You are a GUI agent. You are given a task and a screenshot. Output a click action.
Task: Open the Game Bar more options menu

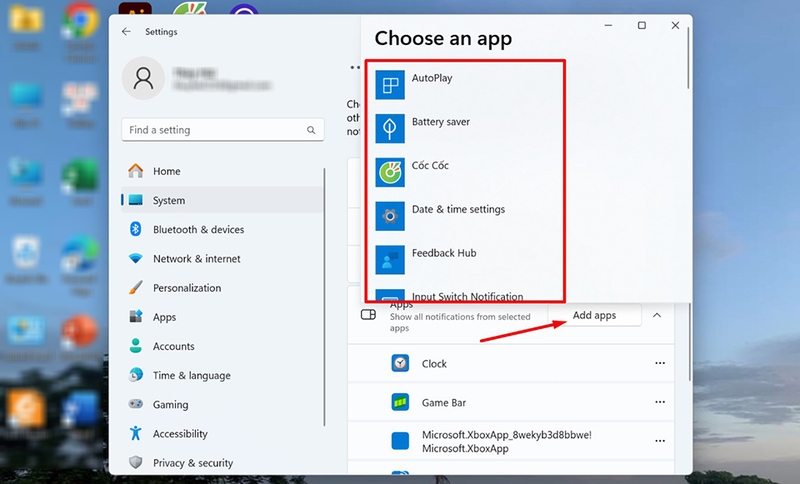pyautogui.click(x=660, y=402)
